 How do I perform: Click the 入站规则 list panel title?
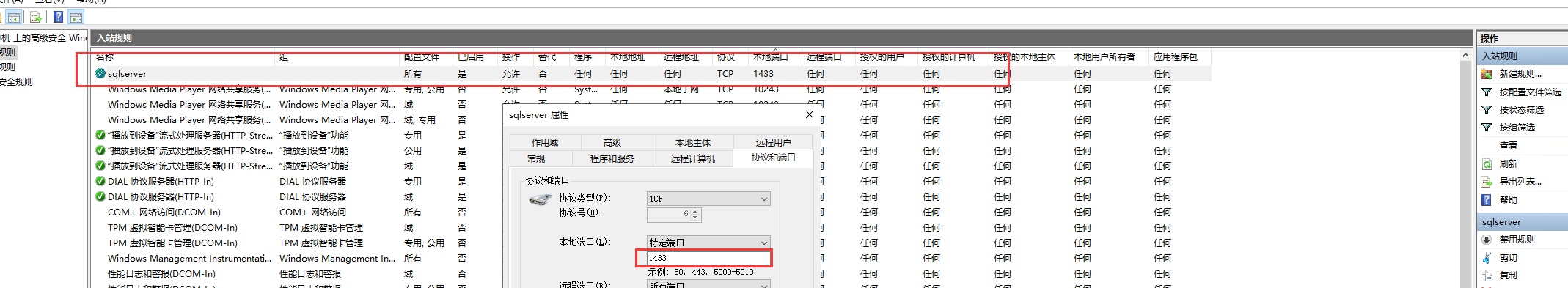[114, 37]
